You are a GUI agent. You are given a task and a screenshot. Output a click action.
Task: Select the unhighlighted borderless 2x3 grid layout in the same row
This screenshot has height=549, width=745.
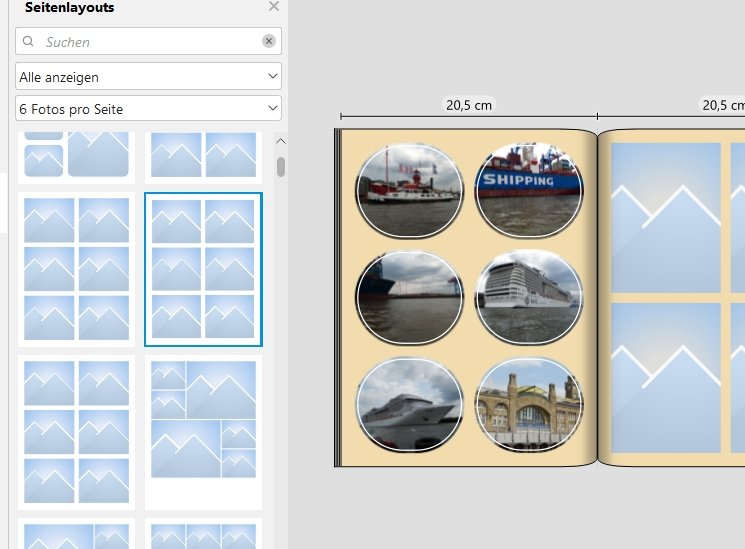76,269
